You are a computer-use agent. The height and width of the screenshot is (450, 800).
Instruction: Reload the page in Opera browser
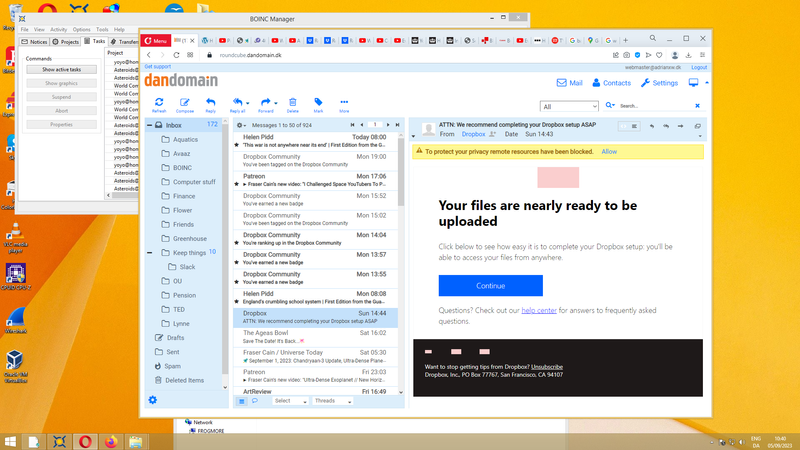pyautogui.click(x=176, y=55)
